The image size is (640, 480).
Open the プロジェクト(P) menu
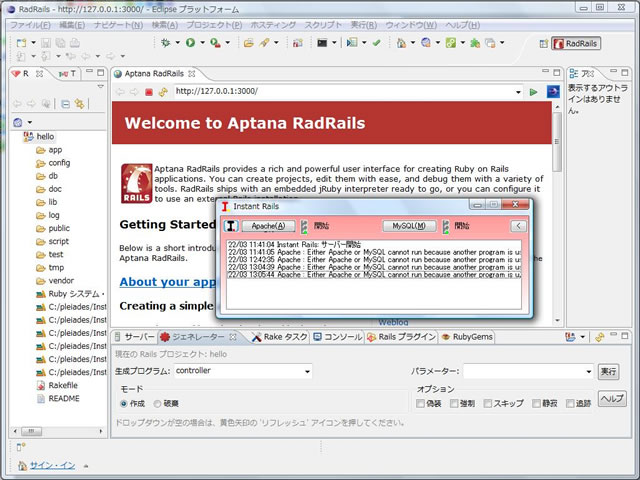pos(214,24)
